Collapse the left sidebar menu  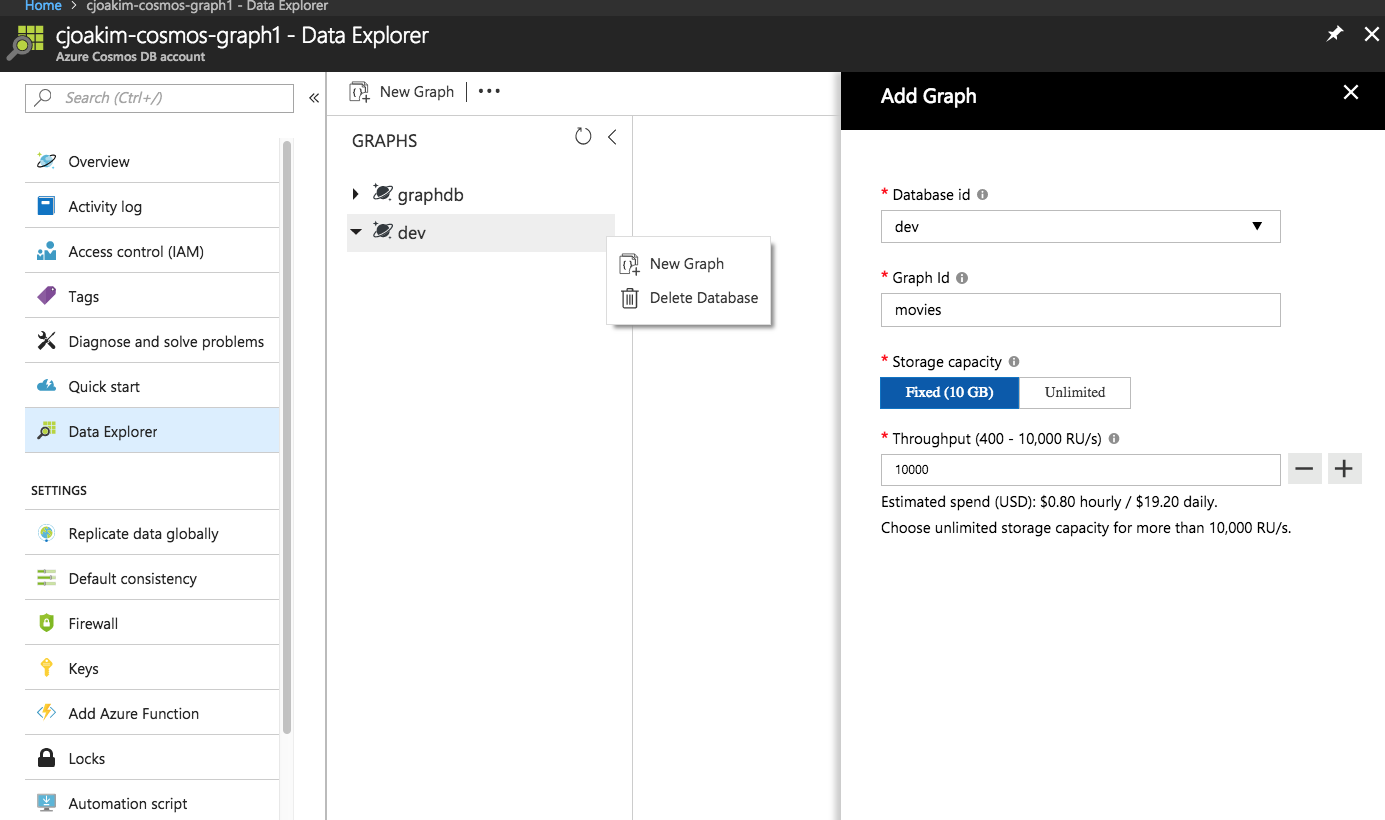point(313,98)
